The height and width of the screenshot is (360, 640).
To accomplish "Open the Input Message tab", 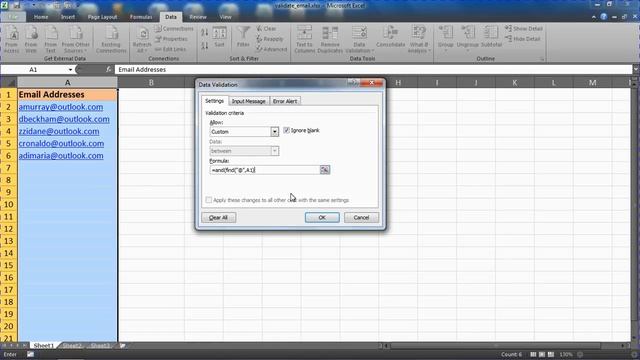I will [249, 101].
